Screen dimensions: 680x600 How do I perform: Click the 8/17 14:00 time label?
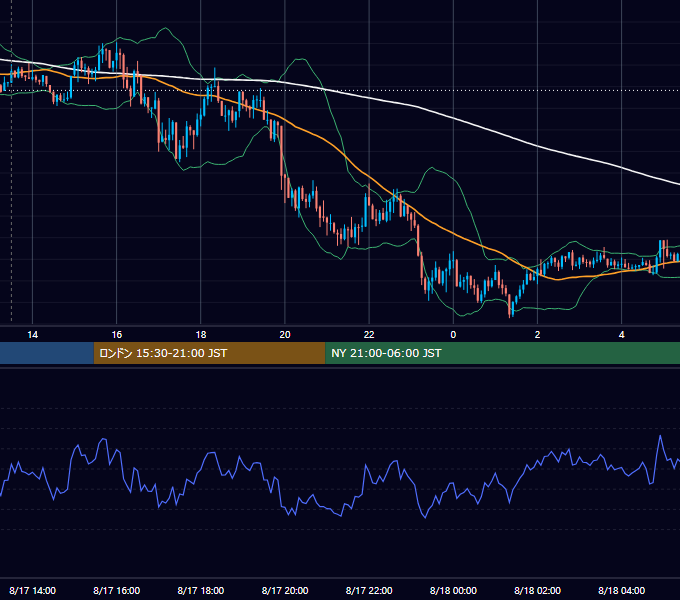pos(33,590)
